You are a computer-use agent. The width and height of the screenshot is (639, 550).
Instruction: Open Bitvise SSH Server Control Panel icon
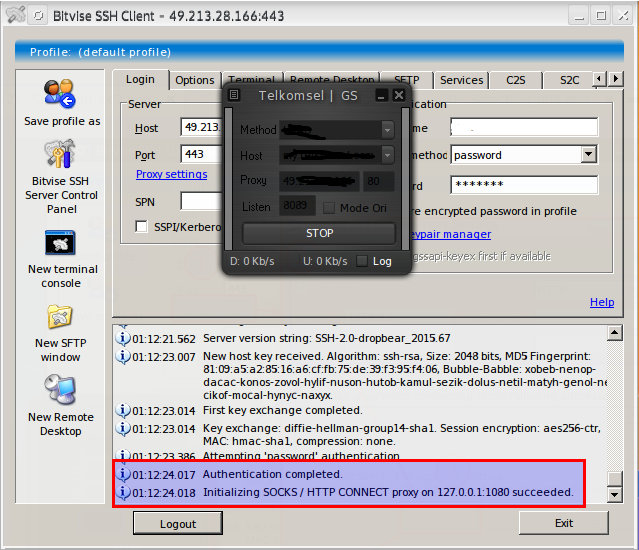pyautogui.click(x=60, y=154)
